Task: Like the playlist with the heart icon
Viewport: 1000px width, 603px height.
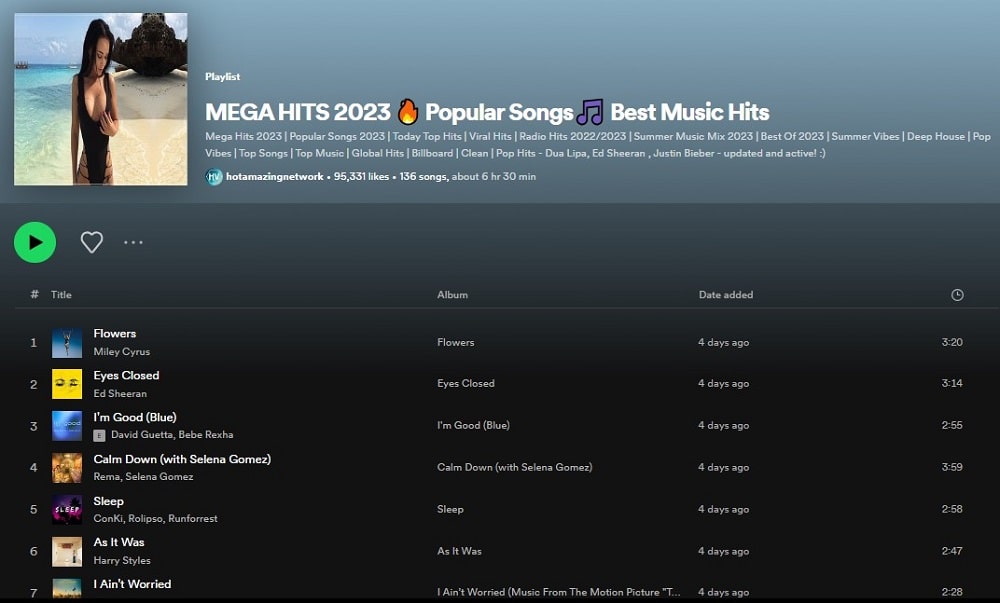Action: pos(92,242)
